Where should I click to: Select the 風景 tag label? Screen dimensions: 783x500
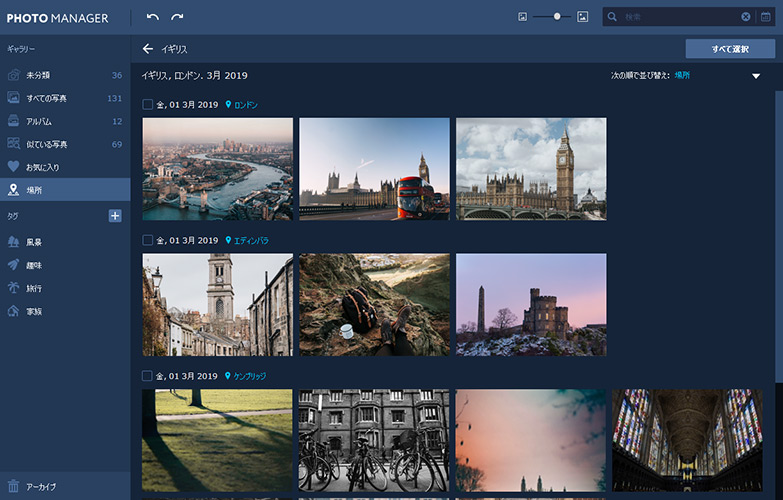34,242
